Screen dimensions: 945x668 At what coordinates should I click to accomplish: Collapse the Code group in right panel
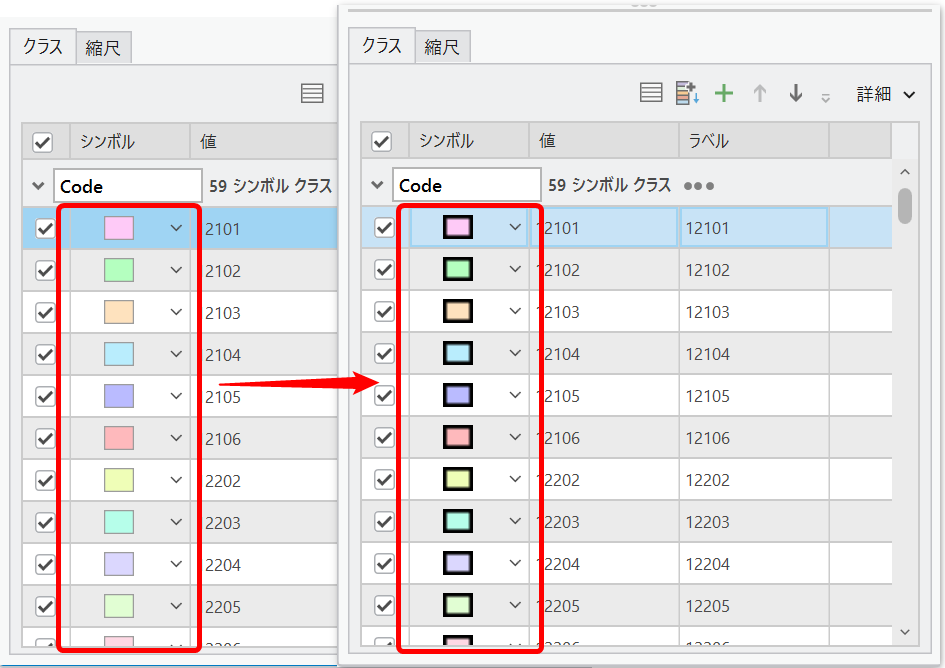click(377, 186)
